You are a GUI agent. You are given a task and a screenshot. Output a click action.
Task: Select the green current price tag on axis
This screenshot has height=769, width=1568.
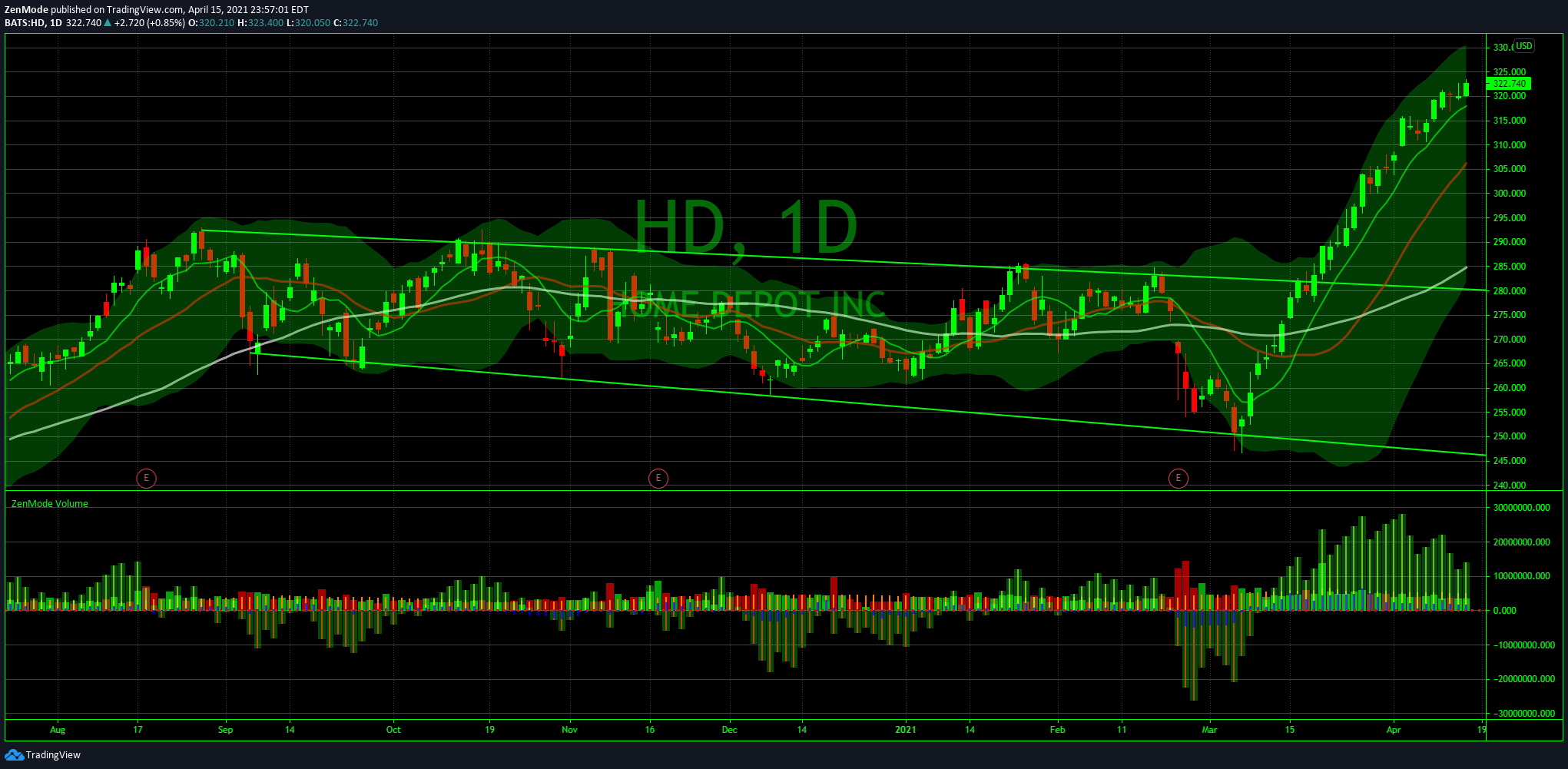pyautogui.click(x=1510, y=84)
